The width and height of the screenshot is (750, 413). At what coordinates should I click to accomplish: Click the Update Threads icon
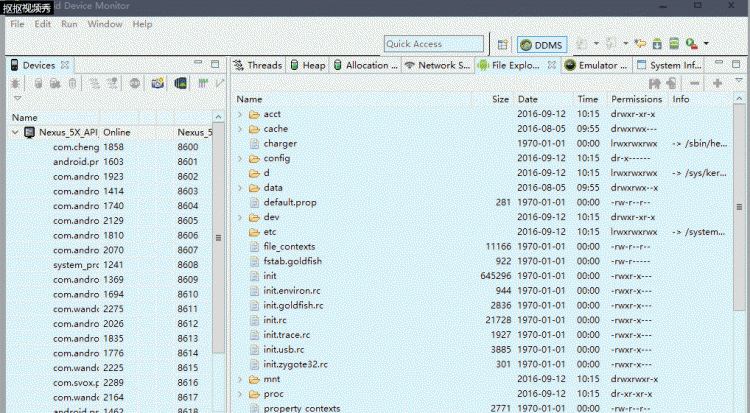tap(95, 83)
